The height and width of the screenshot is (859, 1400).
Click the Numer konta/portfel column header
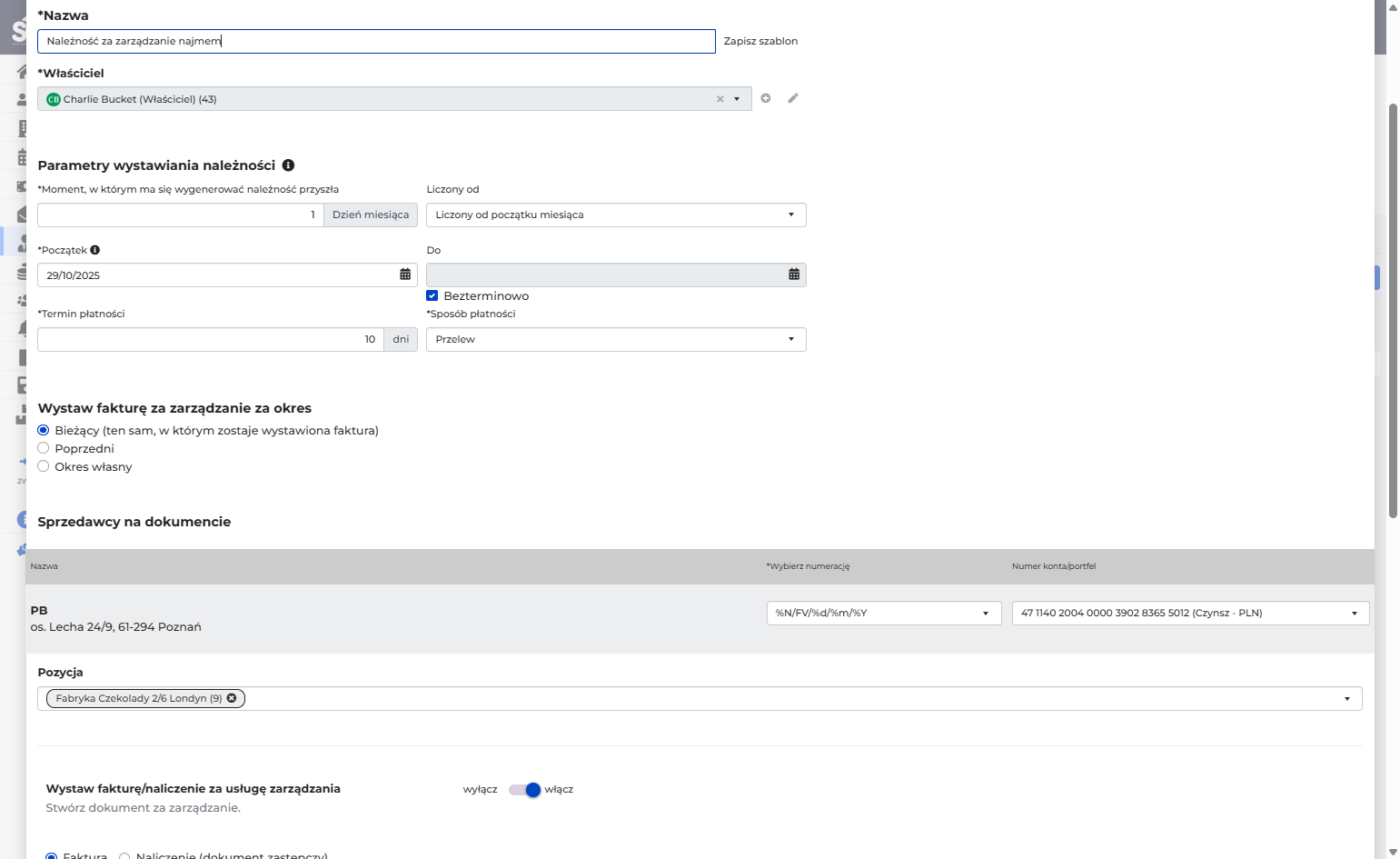(1054, 566)
